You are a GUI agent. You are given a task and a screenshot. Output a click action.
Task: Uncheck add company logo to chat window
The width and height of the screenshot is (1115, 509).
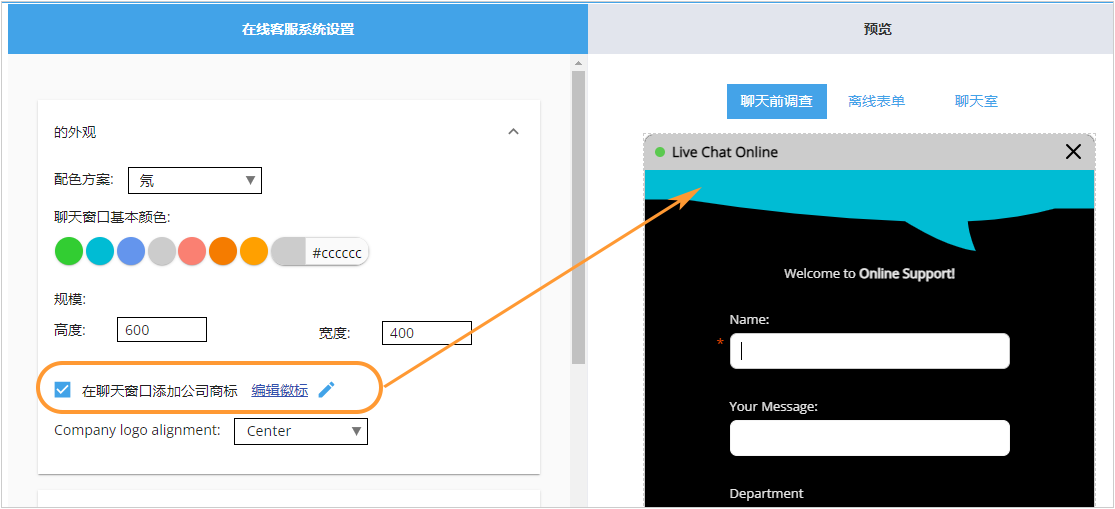[x=63, y=390]
